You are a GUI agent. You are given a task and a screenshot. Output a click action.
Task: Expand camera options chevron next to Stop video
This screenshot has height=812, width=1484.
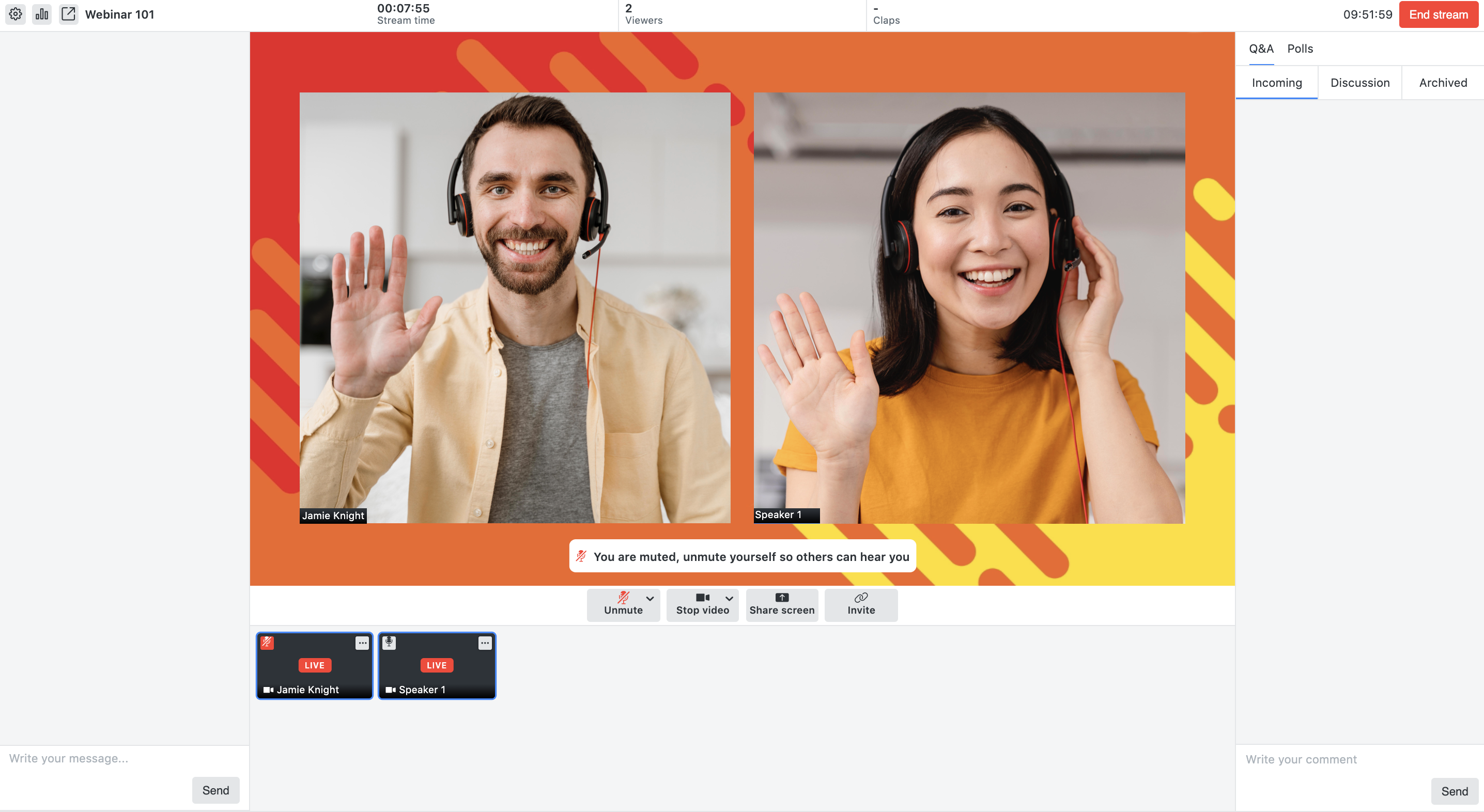point(729,598)
